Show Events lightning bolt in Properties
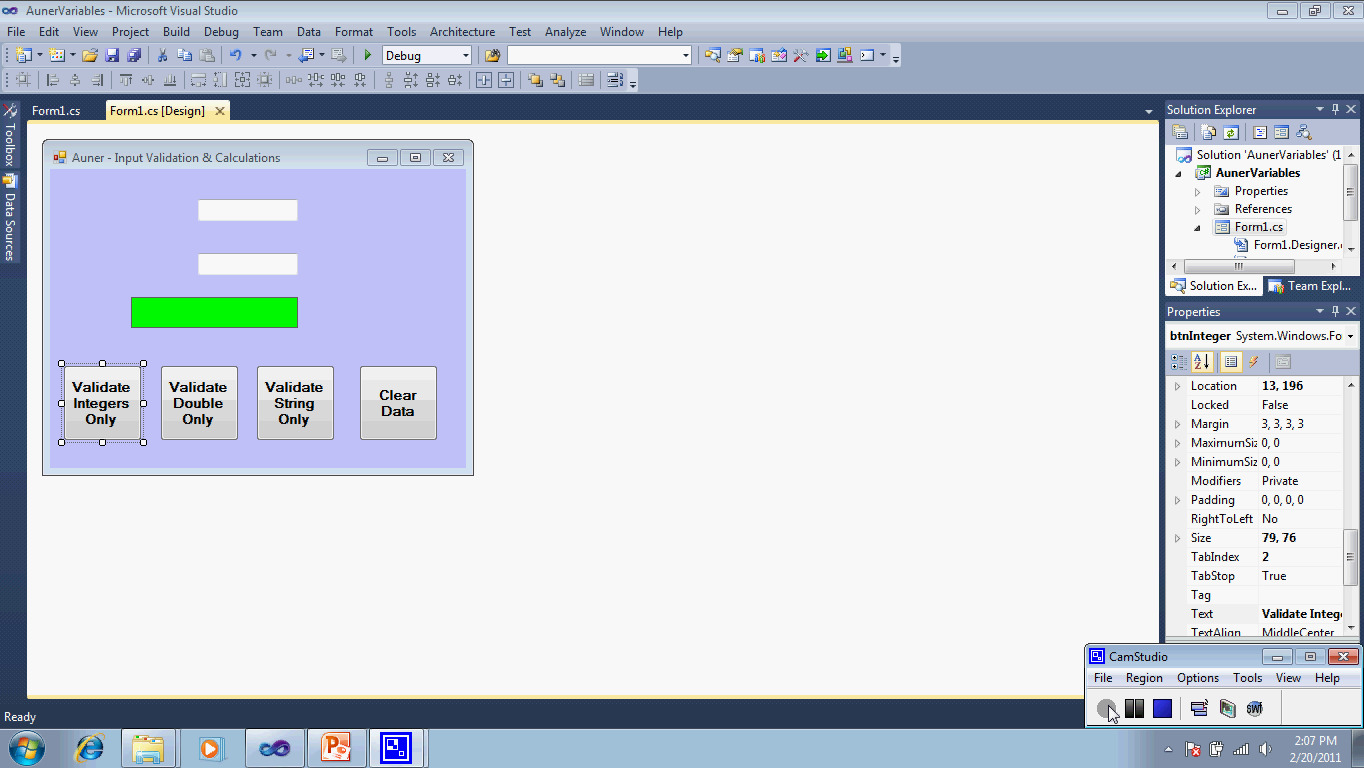Screen dimensions: 1364x768 point(1253,362)
